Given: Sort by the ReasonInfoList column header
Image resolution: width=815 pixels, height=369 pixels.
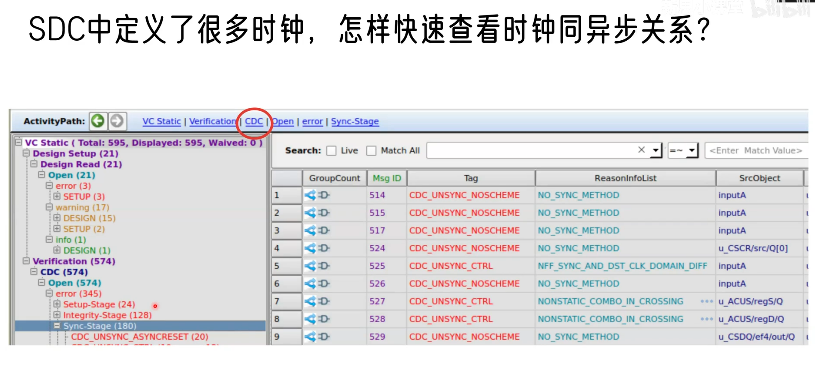Looking at the screenshot, I should coord(626,178).
